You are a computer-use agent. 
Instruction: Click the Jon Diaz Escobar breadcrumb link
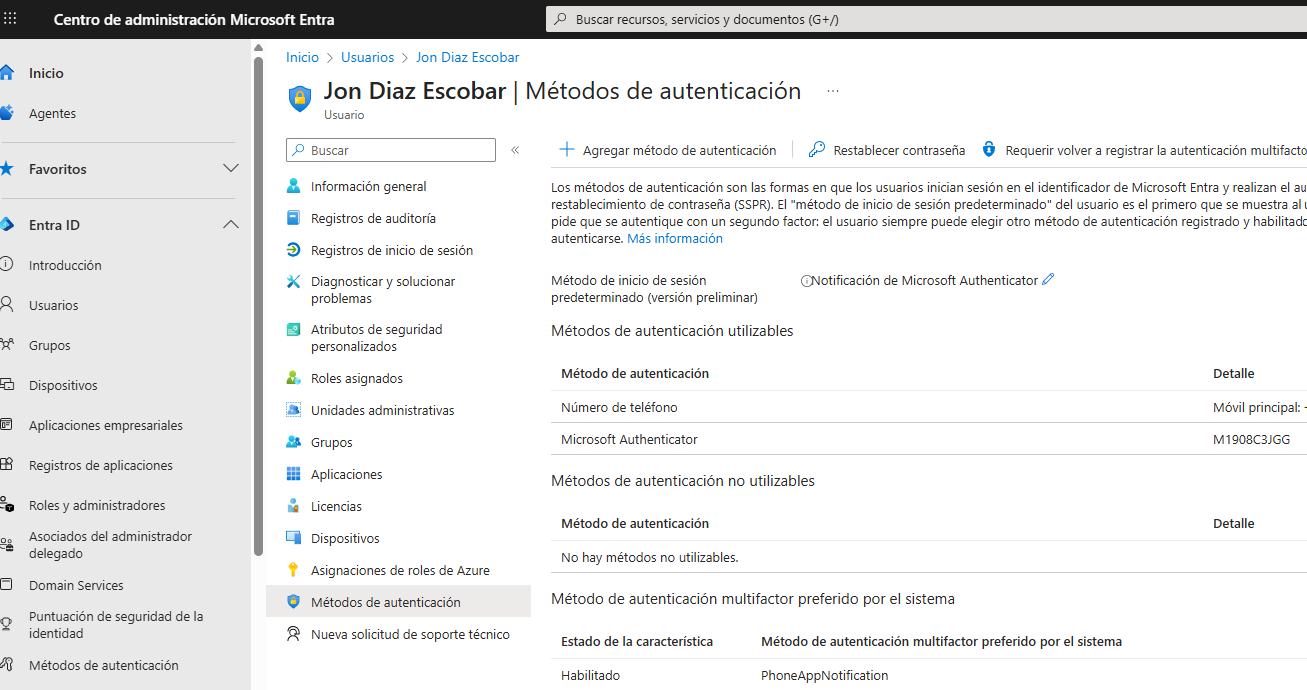point(467,57)
